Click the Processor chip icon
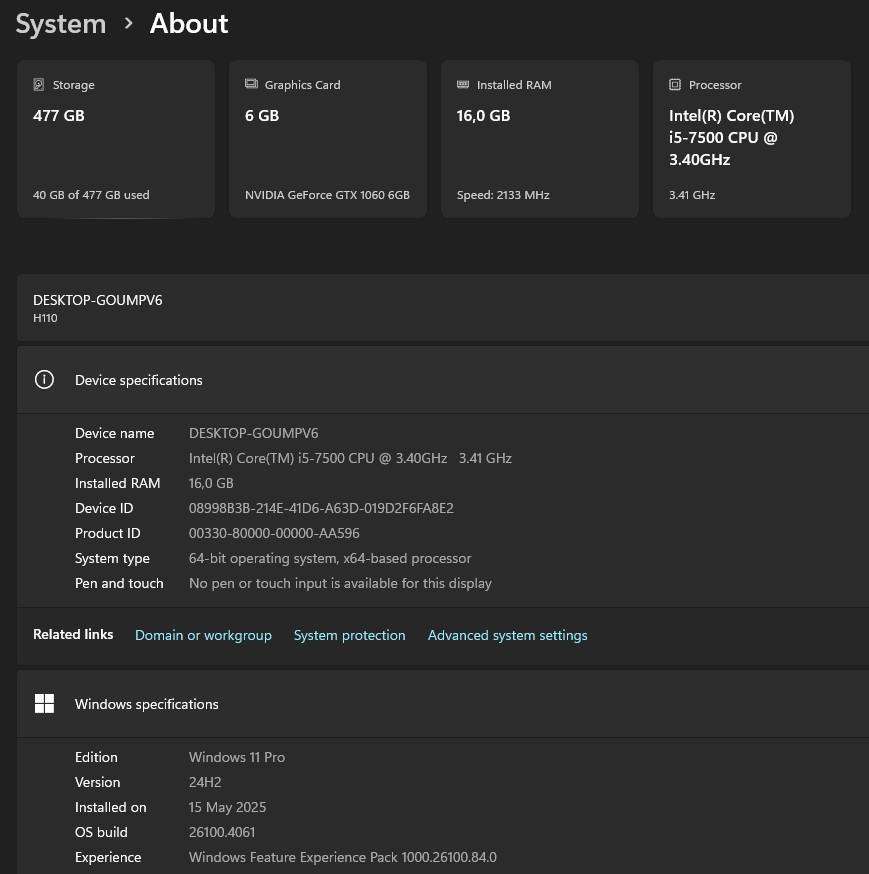869x874 pixels. [x=675, y=85]
